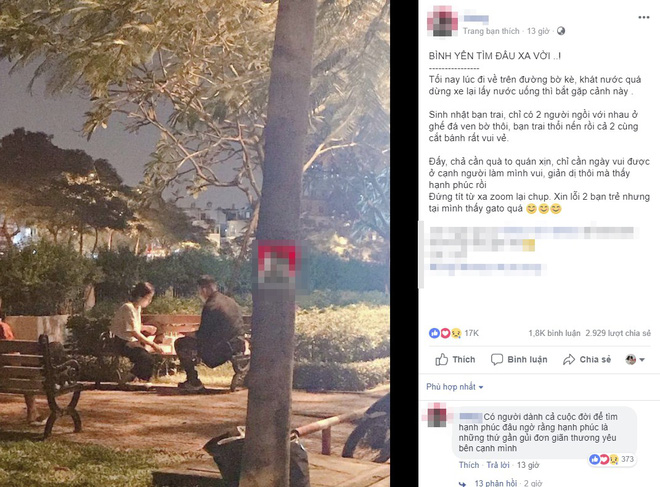Click Thích under the top comment
This screenshot has height=487, width=660.
click(469, 465)
